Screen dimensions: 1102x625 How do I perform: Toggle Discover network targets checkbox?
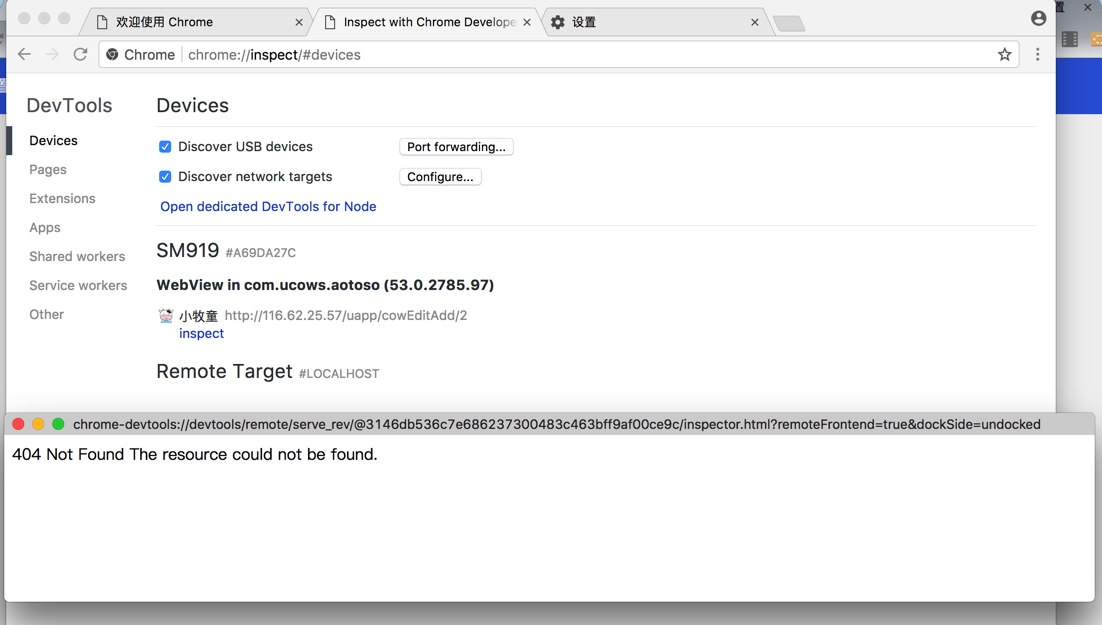tap(165, 177)
